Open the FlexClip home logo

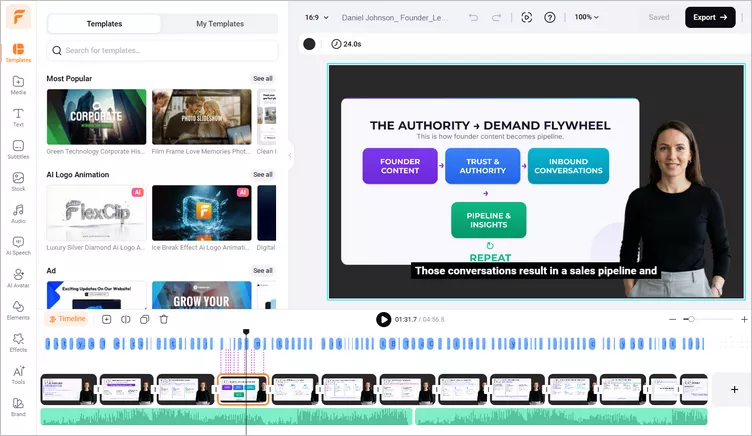(x=18, y=17)
